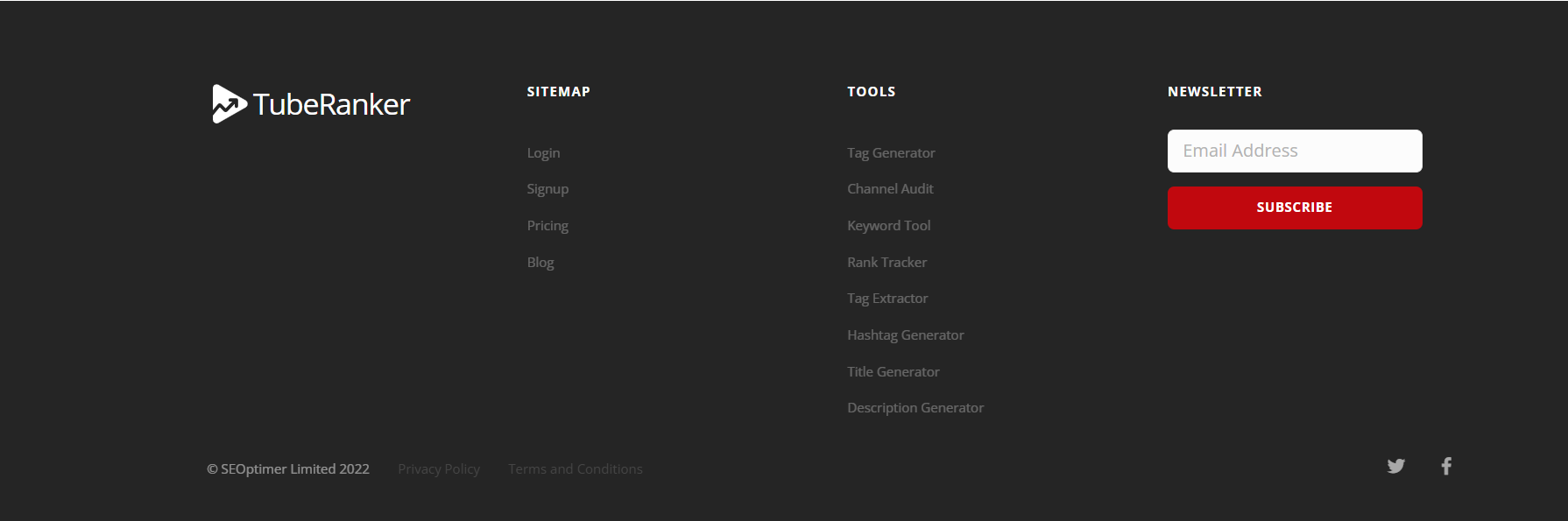This screenshot has width=1568, height=521.
Task: Open the Tag Generator tool
Action: [891, 153]
